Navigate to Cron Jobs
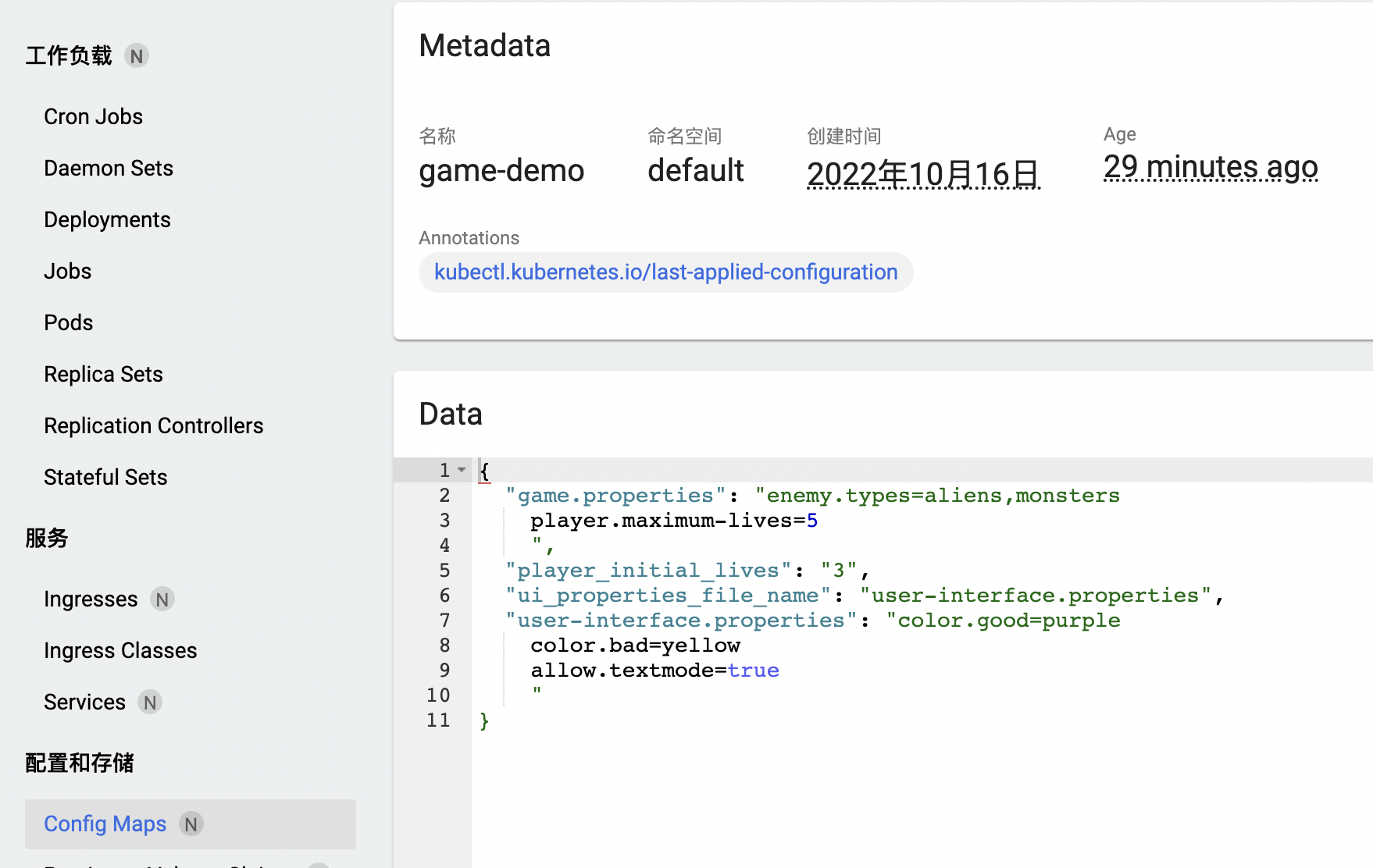The height and width of the screenshot is (868, 1373). click(x=93, y=116)
